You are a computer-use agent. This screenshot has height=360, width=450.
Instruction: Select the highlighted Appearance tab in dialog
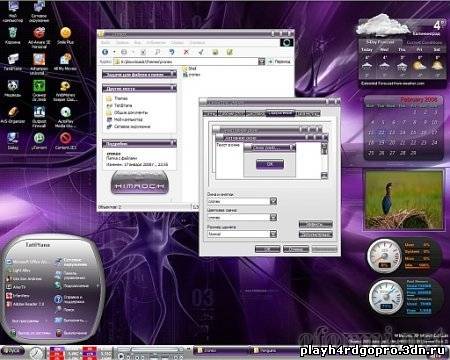(280, 113)
